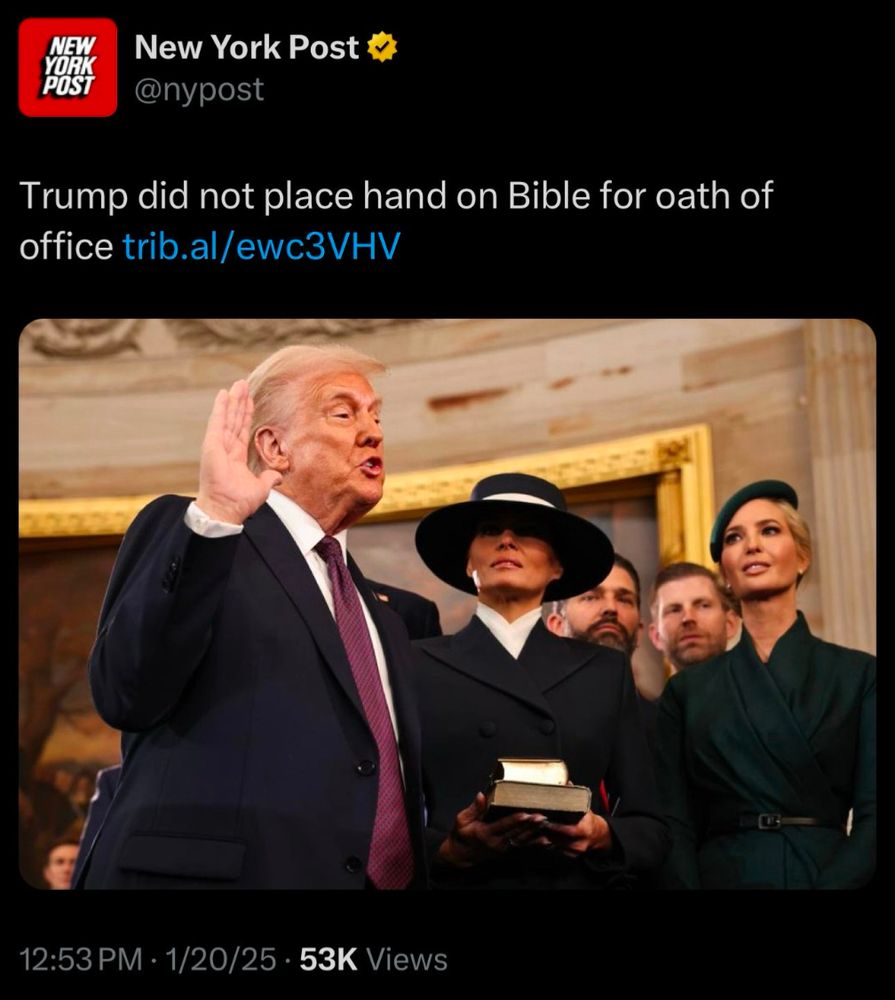This screenshot has width=895, height=1000.
Task: Click the 12:53 PM timestamp
Action: point(81,959)
